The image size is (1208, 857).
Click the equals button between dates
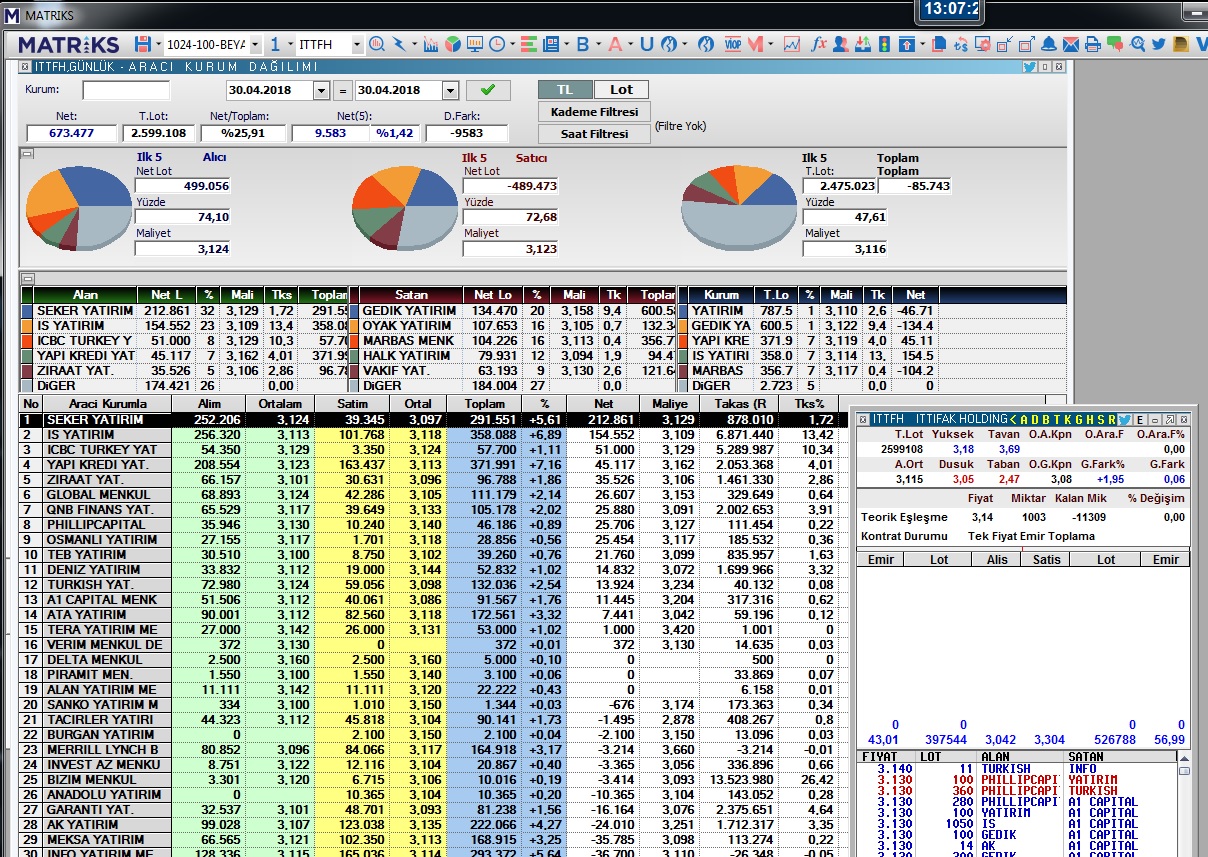tap(343, 90)
